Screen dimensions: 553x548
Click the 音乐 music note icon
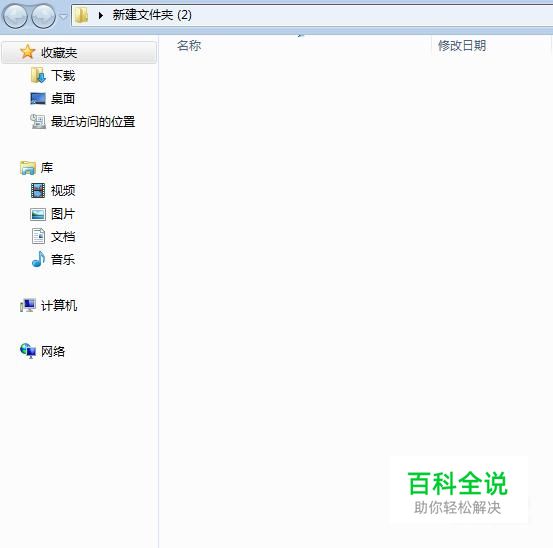tap(38, 259)
